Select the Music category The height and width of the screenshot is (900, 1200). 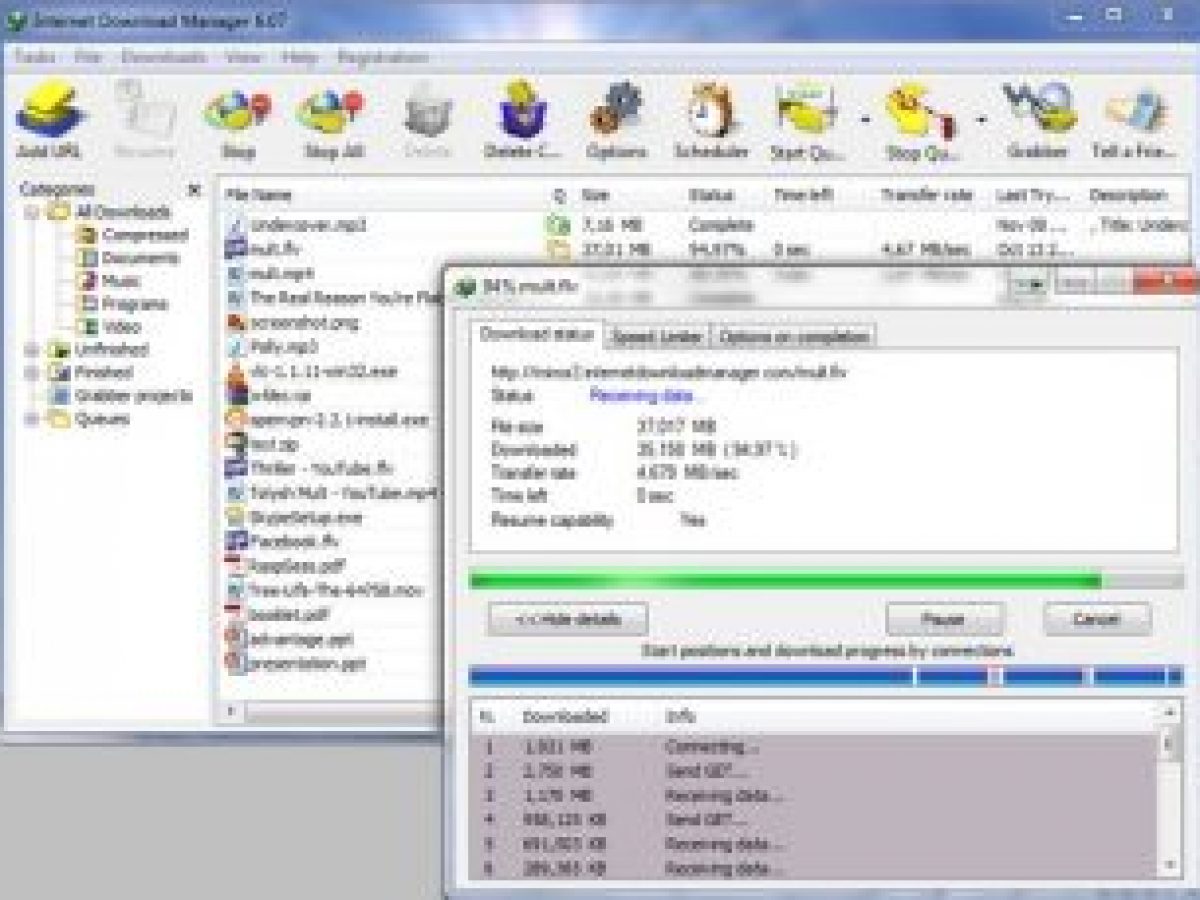(121, 281)
